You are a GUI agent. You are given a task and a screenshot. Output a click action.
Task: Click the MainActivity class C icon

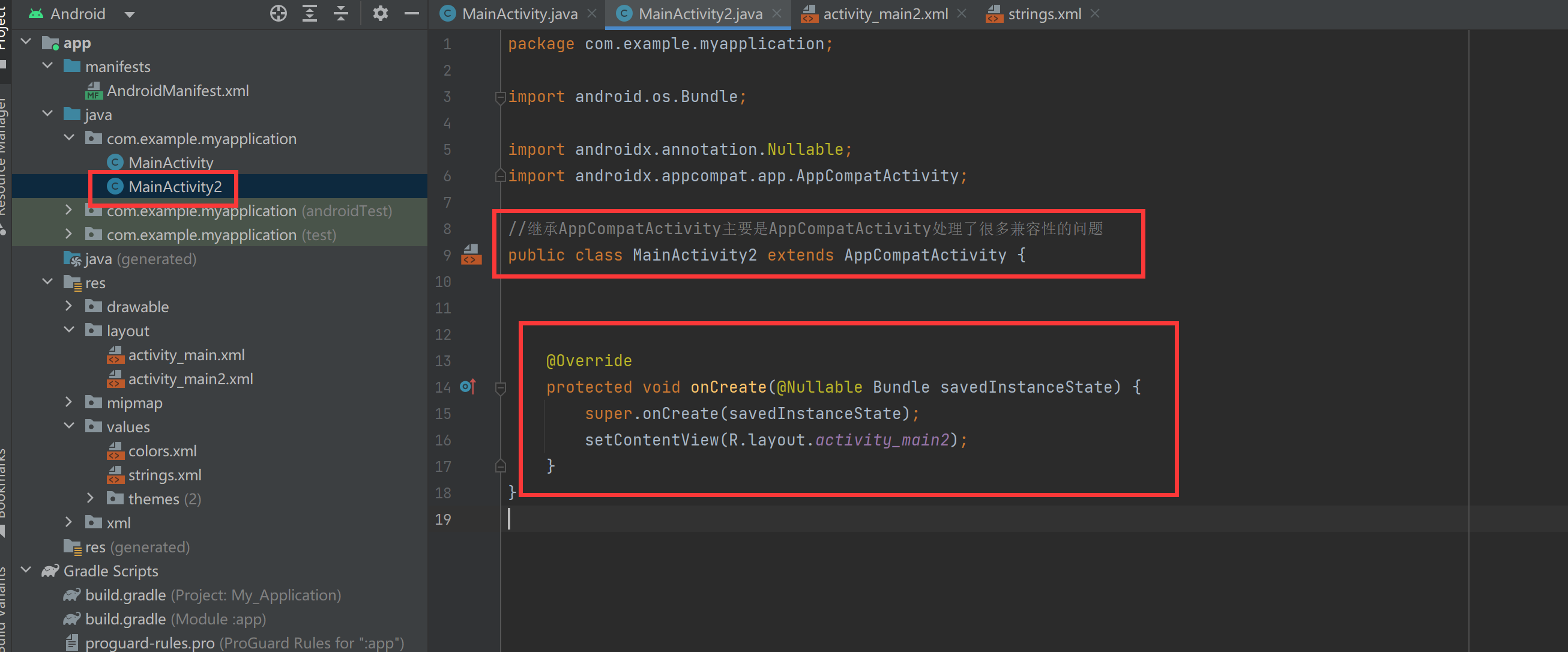[x=115, y=163]
